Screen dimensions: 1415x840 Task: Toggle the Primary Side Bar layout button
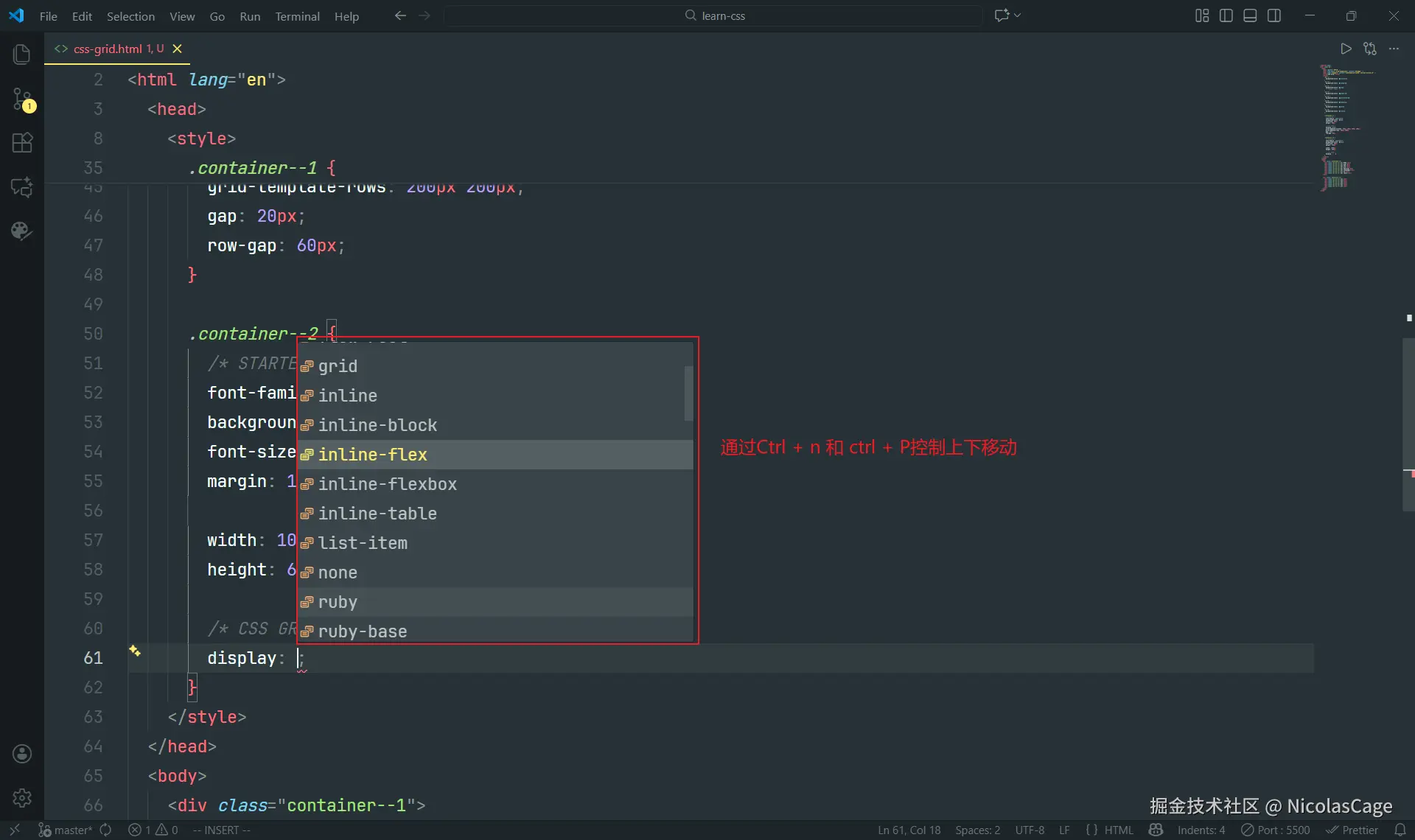[x=1226, y=15]
